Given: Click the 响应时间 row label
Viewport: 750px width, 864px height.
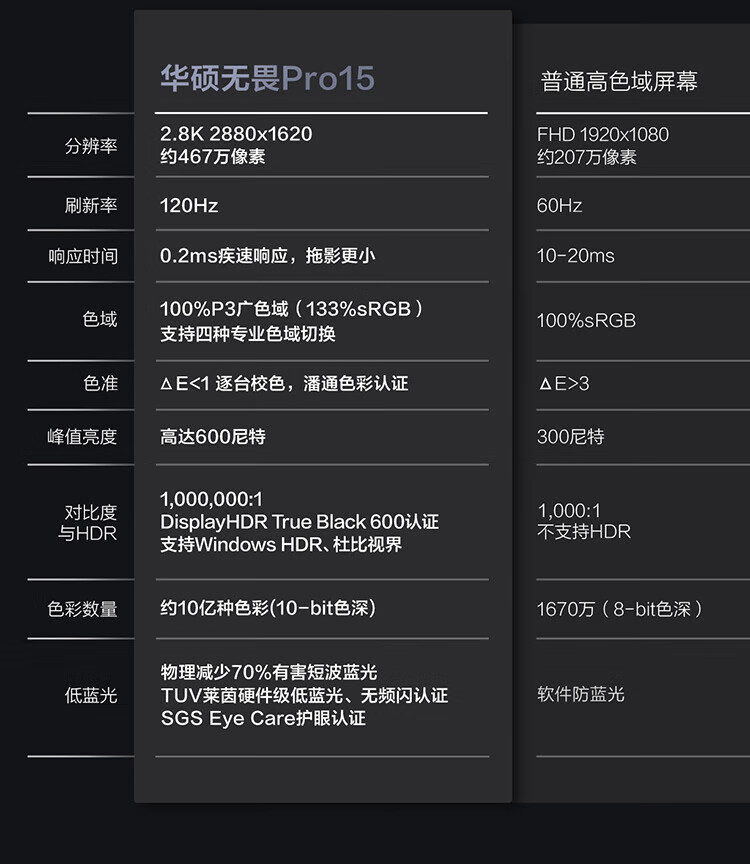Looking at the screenshot, I should click(x=83, y=256).
